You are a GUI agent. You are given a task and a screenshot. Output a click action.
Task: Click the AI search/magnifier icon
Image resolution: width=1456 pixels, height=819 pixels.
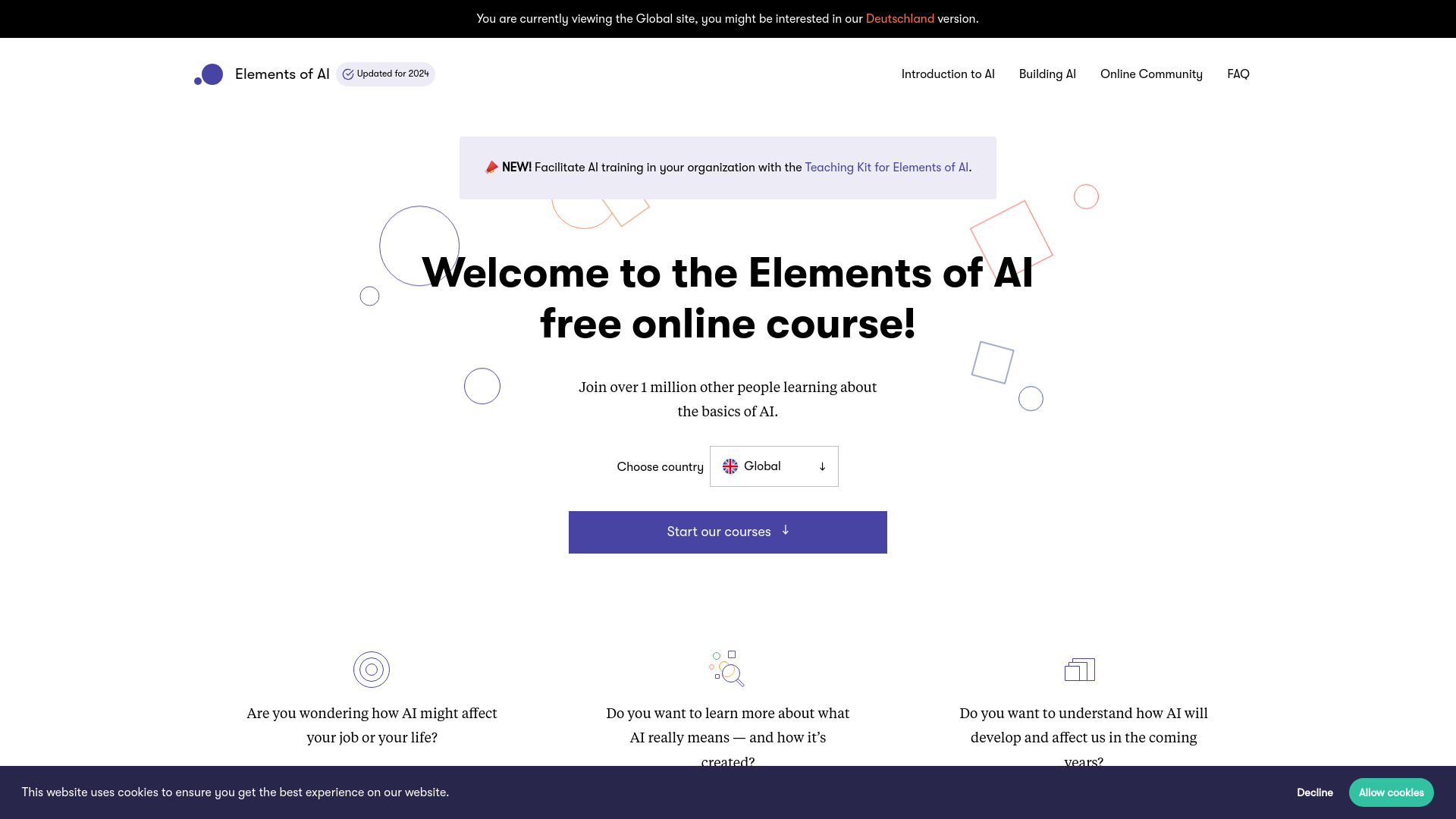pyautogui.click(x=727, y=669)
